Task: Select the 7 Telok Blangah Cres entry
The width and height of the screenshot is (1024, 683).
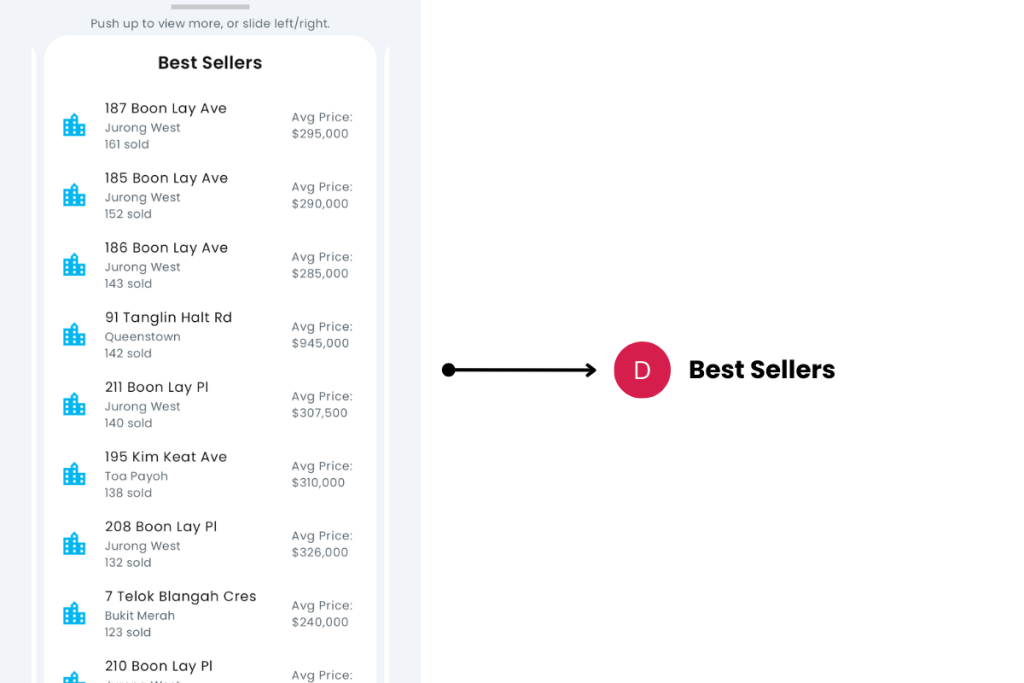Action: (x=180, y=596)
